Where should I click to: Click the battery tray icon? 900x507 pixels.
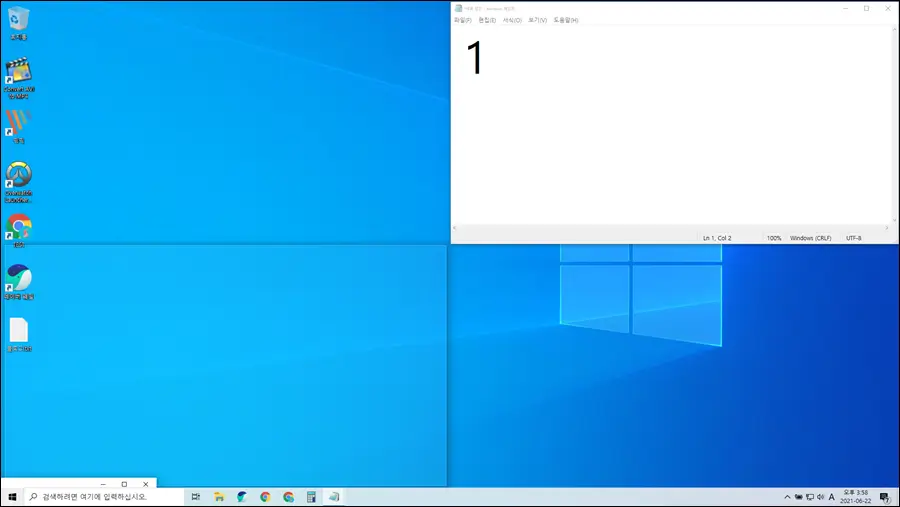point(798,497)
